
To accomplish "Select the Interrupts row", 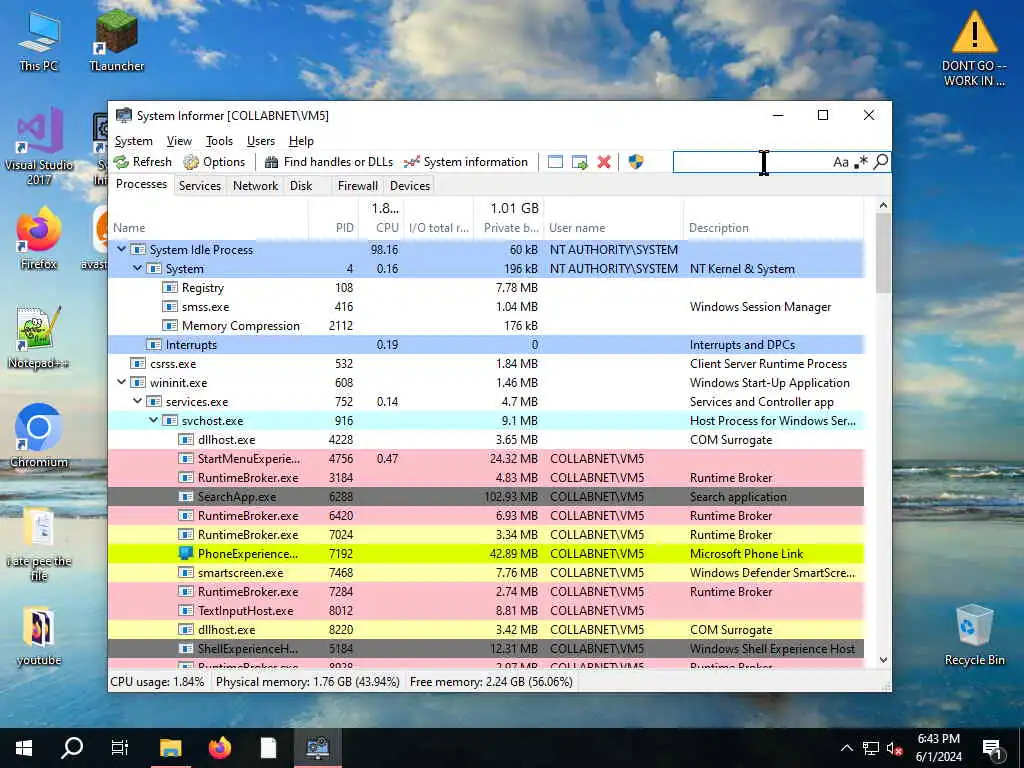I will click(486, 345).
